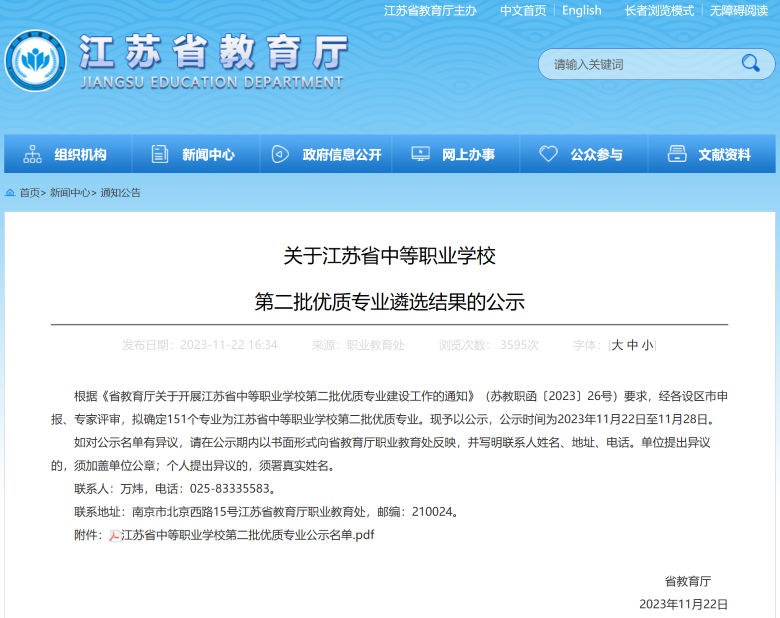Open the 政府信息公开 menu
Viewport: 780px width, 618px height.
pos(326,154)
